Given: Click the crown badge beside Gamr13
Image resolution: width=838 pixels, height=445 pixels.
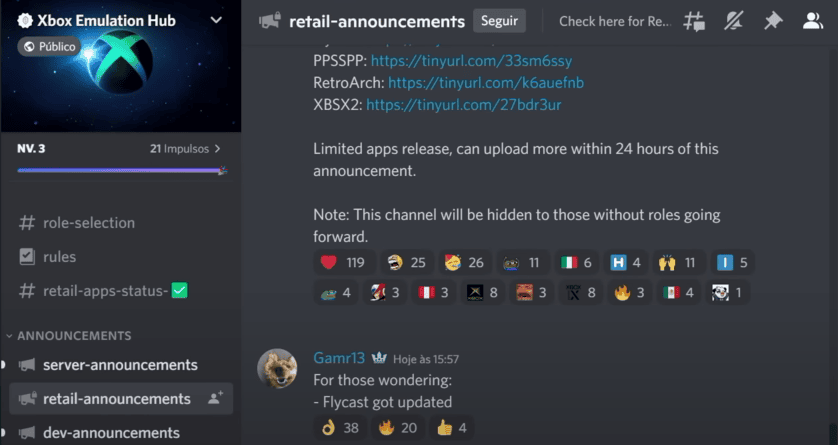Looking at the screenshot, I should [x=379, y=358].
